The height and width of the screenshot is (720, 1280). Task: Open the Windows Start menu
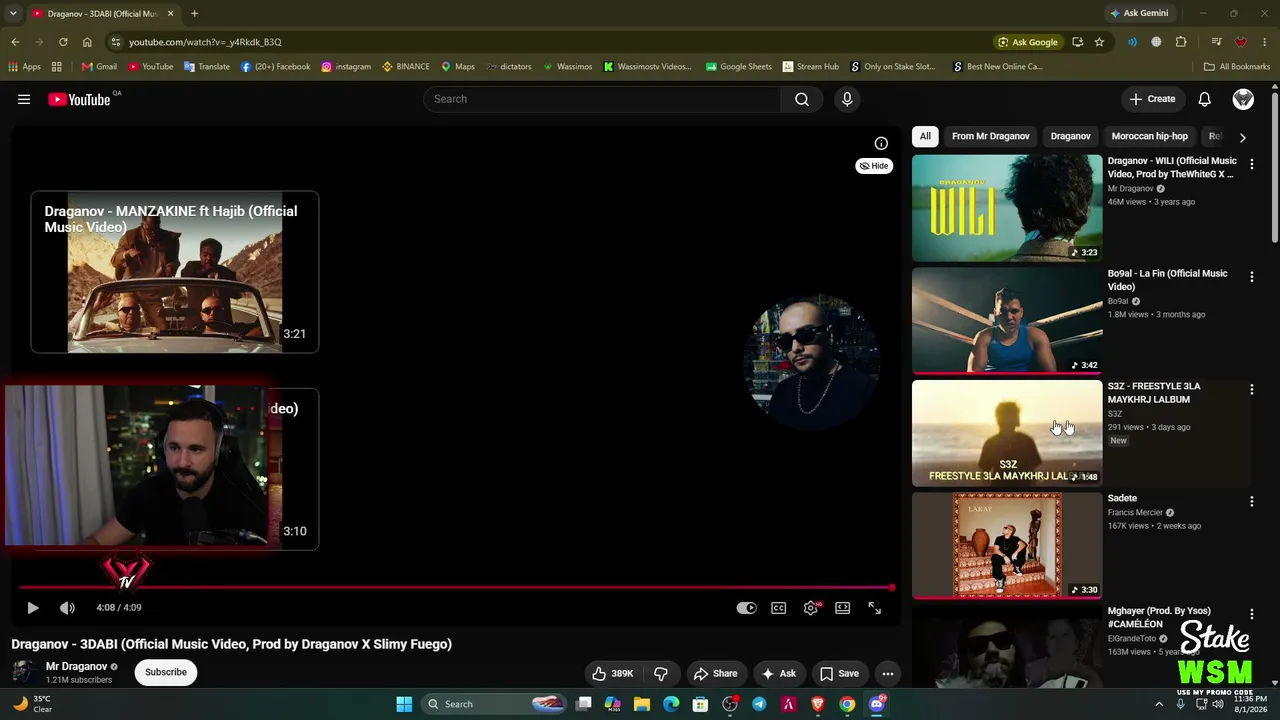tap(404, 704)
